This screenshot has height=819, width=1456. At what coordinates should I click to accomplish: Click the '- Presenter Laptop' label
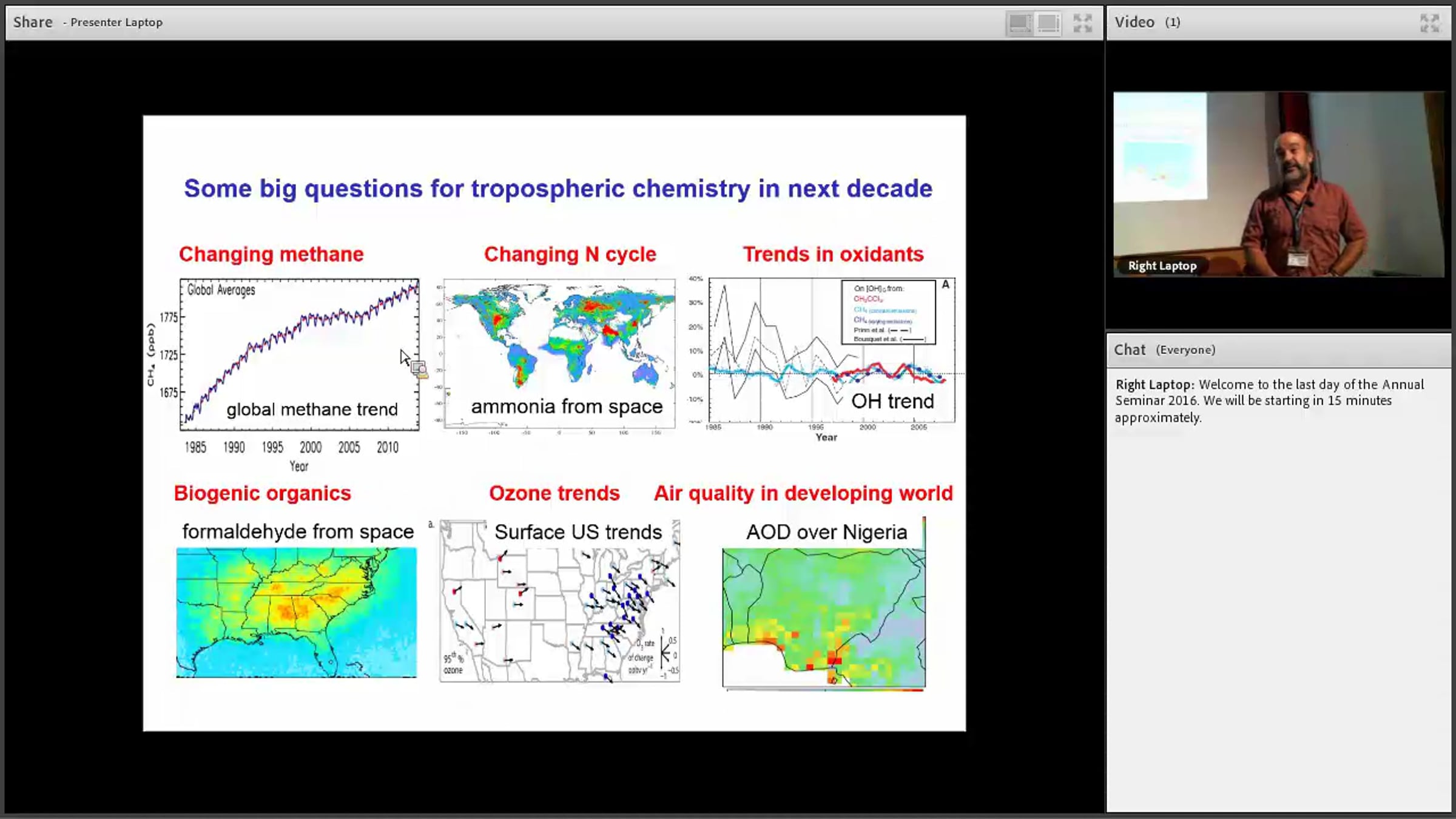pyautogui.click(x=113, y=22)
